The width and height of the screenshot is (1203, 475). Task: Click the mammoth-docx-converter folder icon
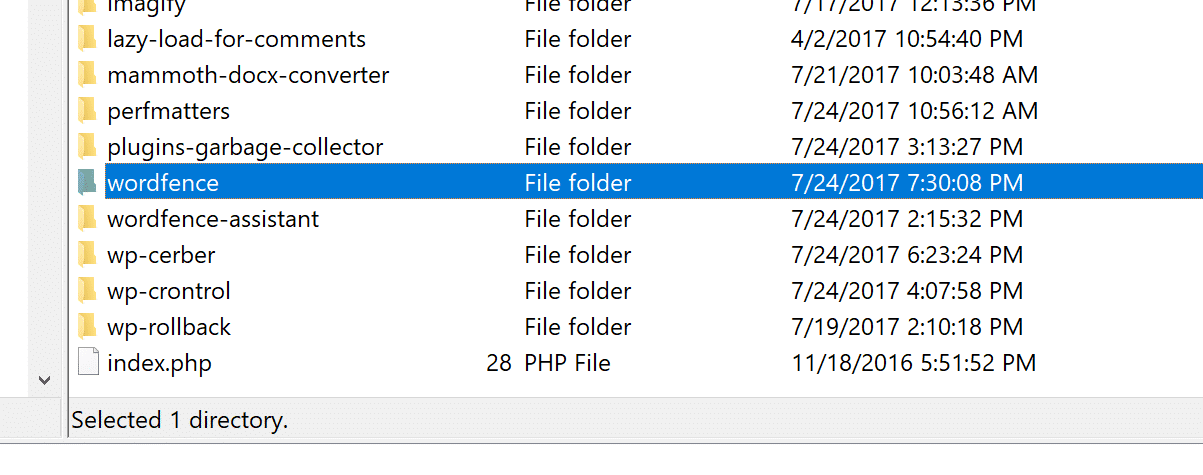tap(88, 76)
